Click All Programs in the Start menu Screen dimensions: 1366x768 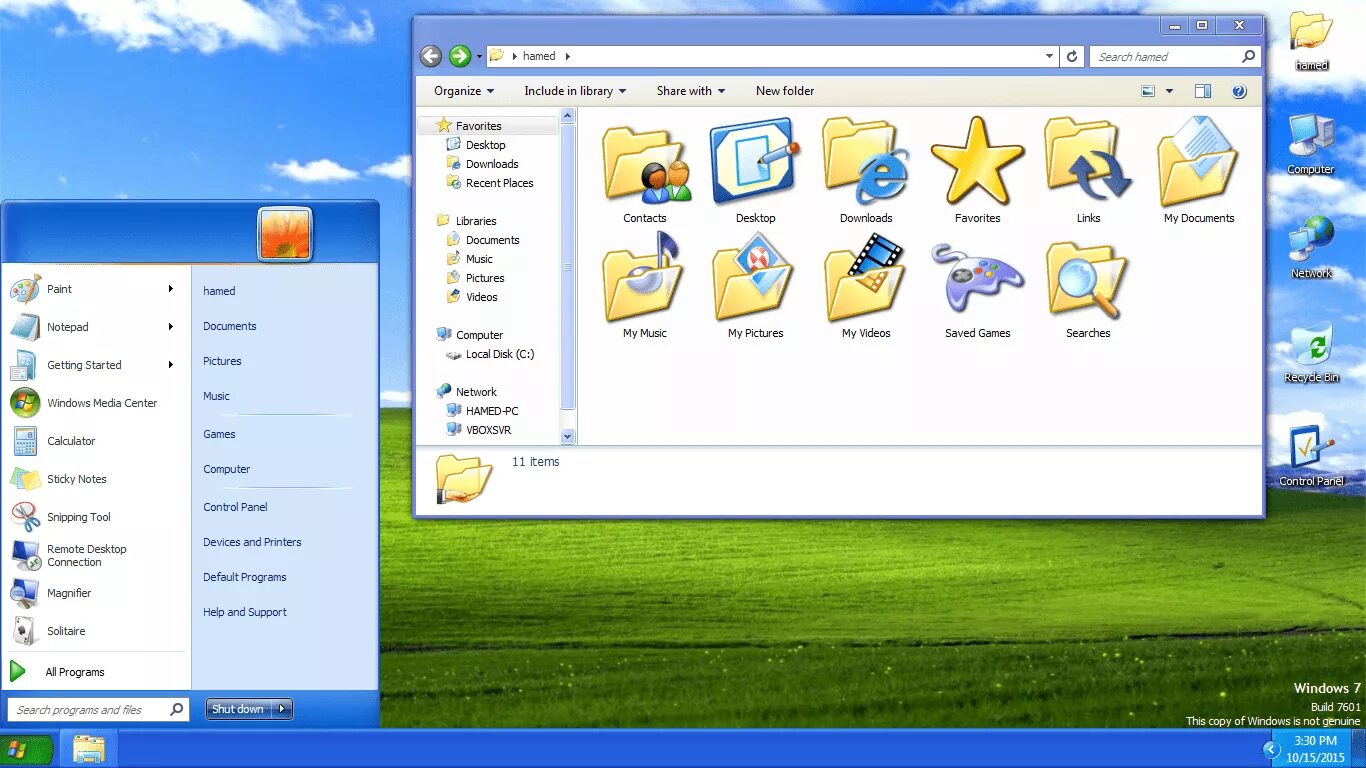coord(75,671)
